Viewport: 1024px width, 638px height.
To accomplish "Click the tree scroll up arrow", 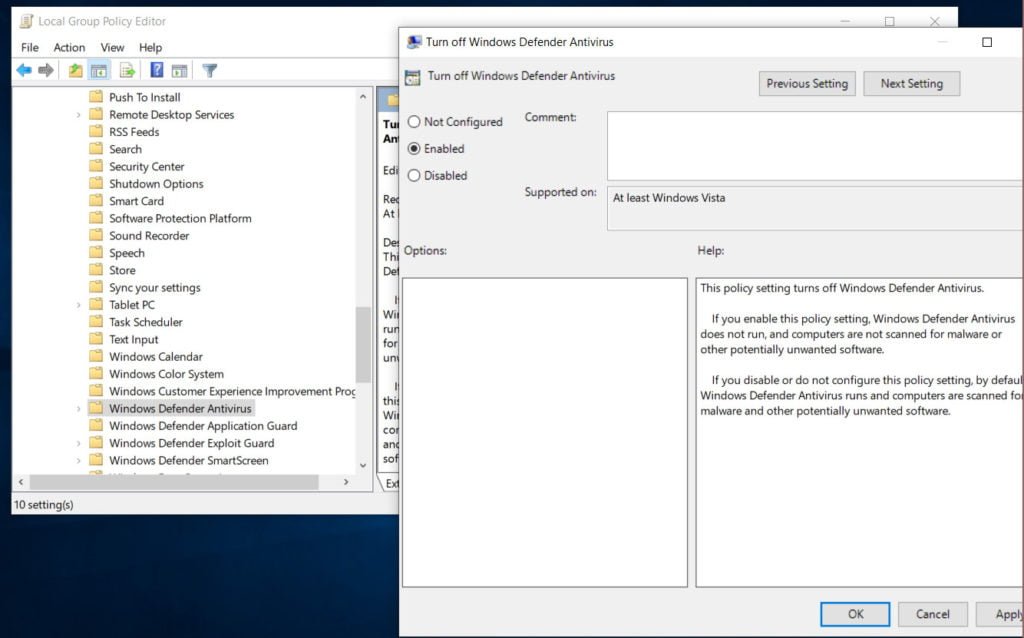I will coord(363,97).
